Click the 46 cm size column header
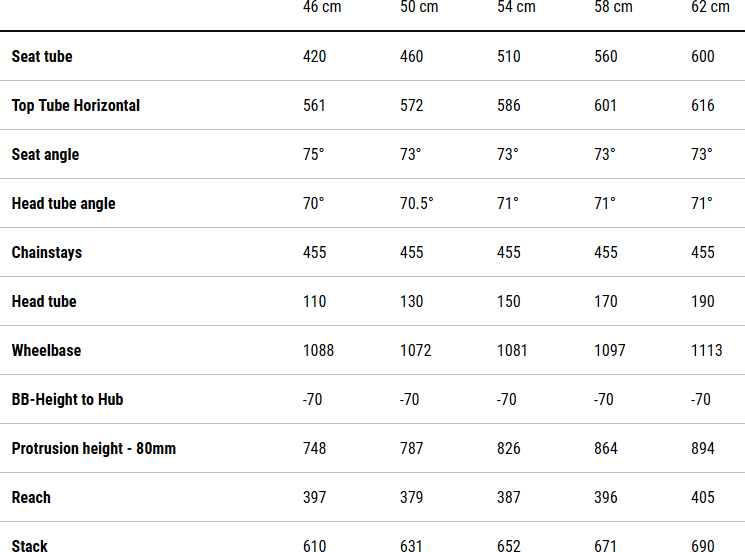This screenshot has width=745, height=552. [322, 7]
